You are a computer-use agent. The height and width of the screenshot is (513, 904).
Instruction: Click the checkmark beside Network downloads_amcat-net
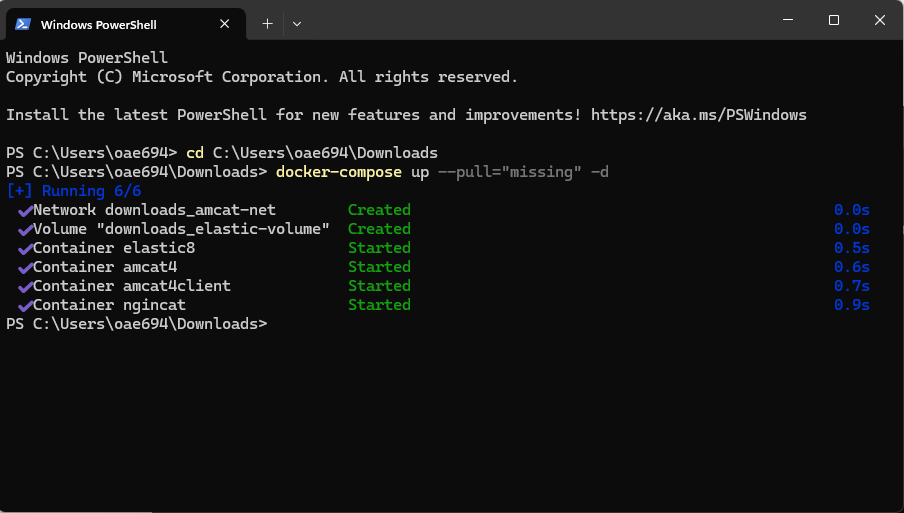click(x=25, y=210)
